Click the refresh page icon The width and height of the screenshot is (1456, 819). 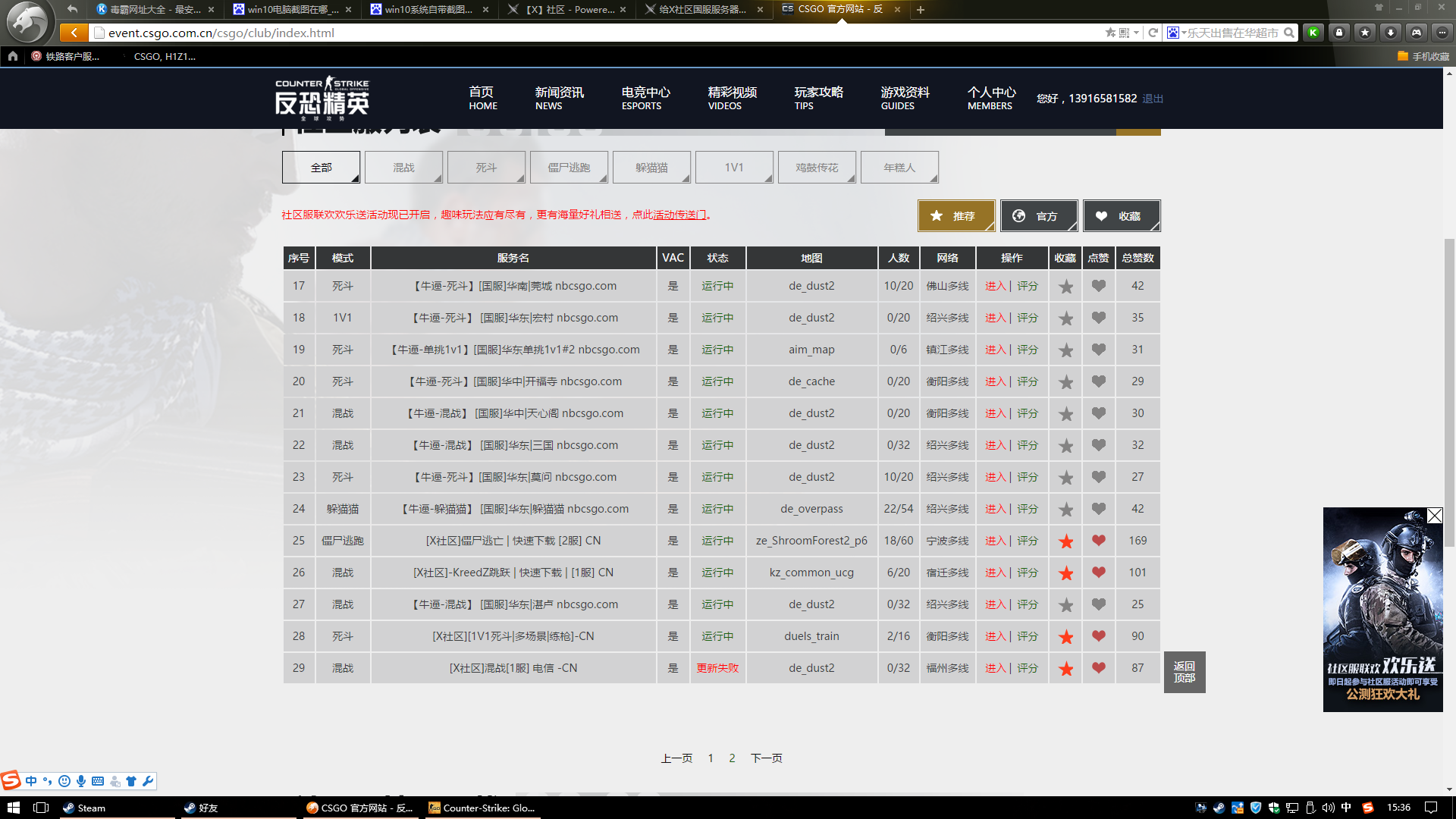pos(1153,33)
